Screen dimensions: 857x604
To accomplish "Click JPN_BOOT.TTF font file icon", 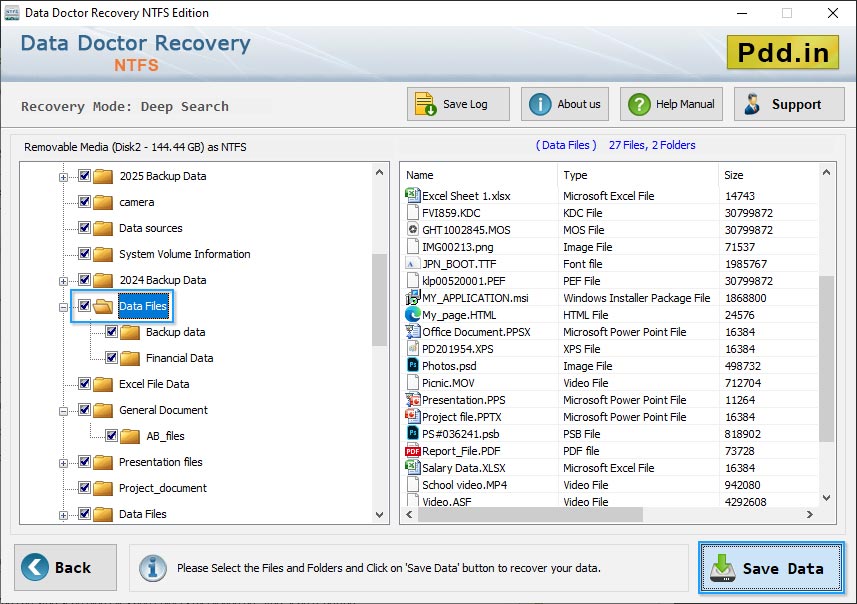I will point(413,263).
